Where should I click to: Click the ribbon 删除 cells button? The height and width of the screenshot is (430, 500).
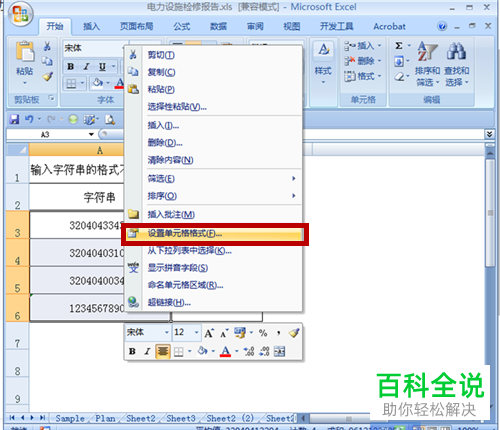(363, 61)
